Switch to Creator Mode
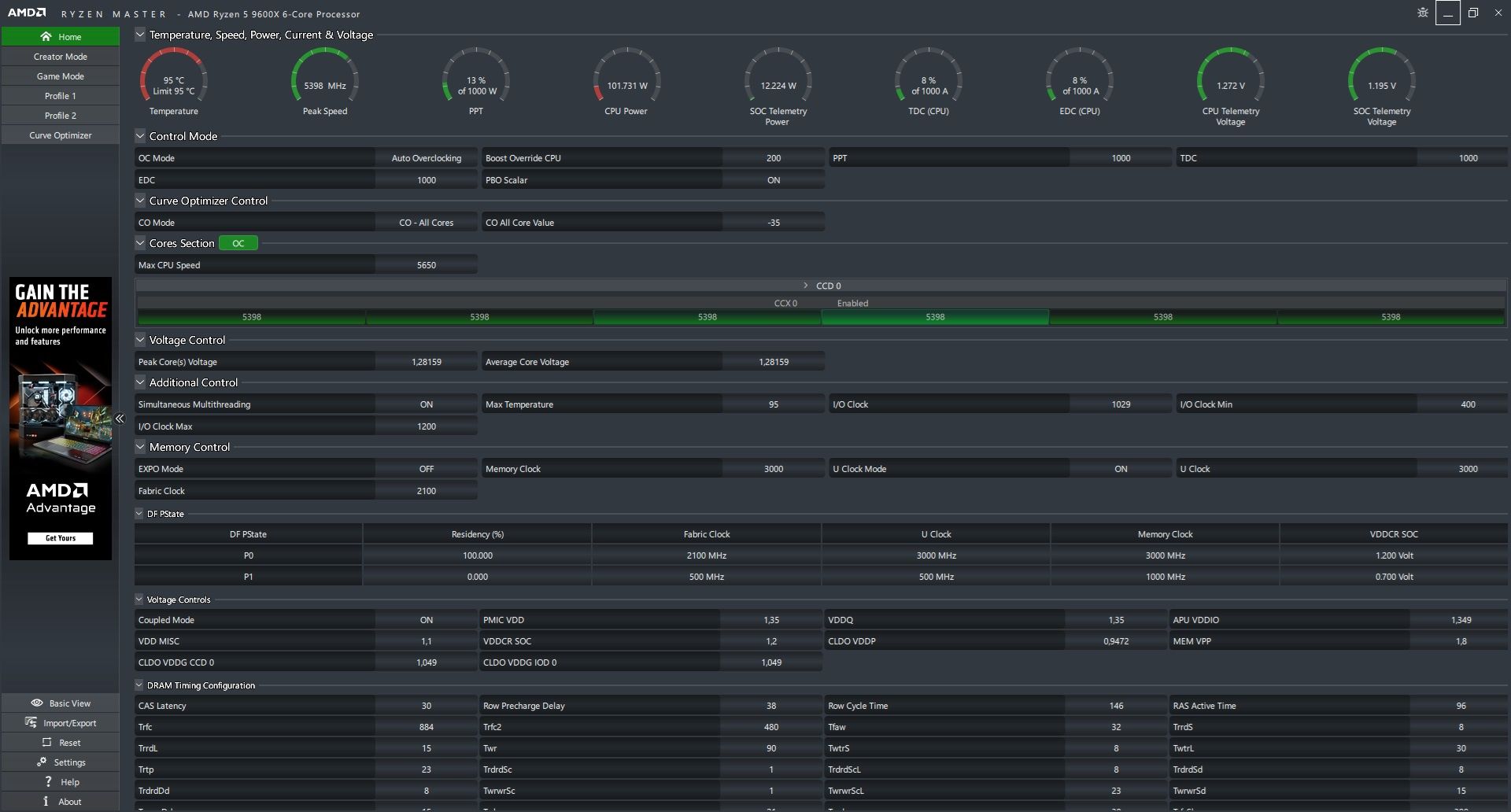 61,57
